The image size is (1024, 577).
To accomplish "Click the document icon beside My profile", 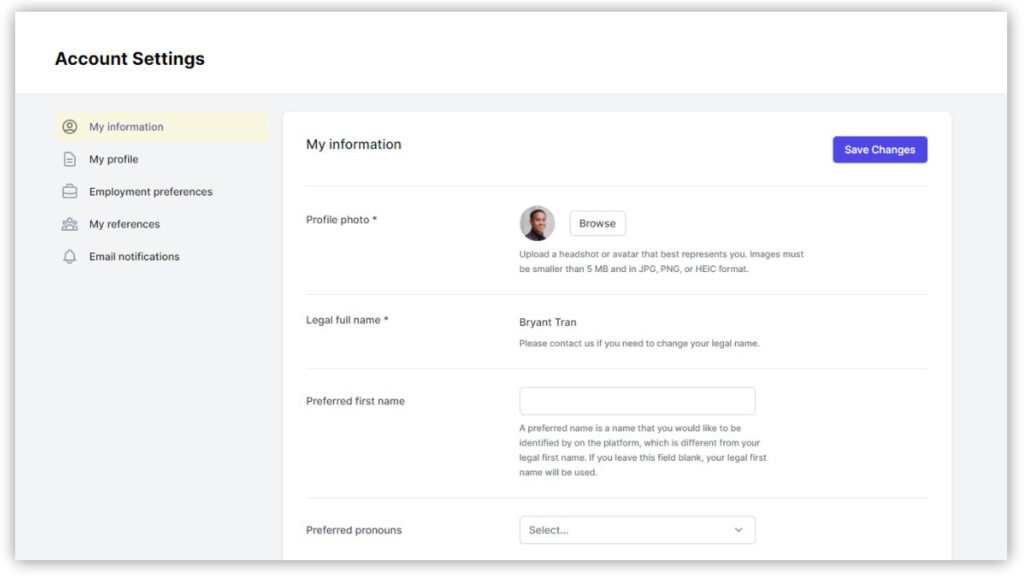I will click(x=70, y=159).
